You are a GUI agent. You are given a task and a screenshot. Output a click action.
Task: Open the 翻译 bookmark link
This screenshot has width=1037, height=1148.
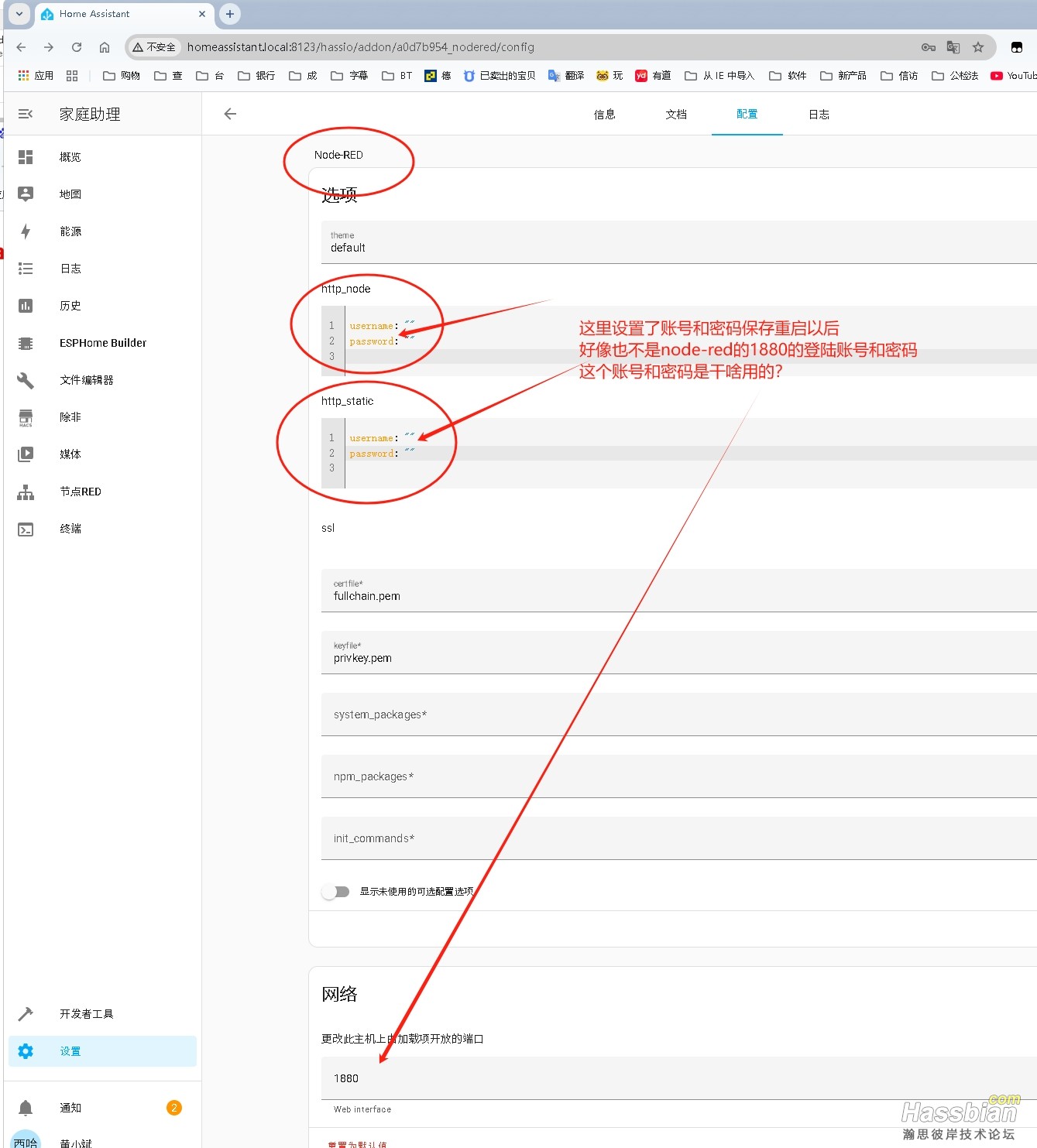(566, 75)
